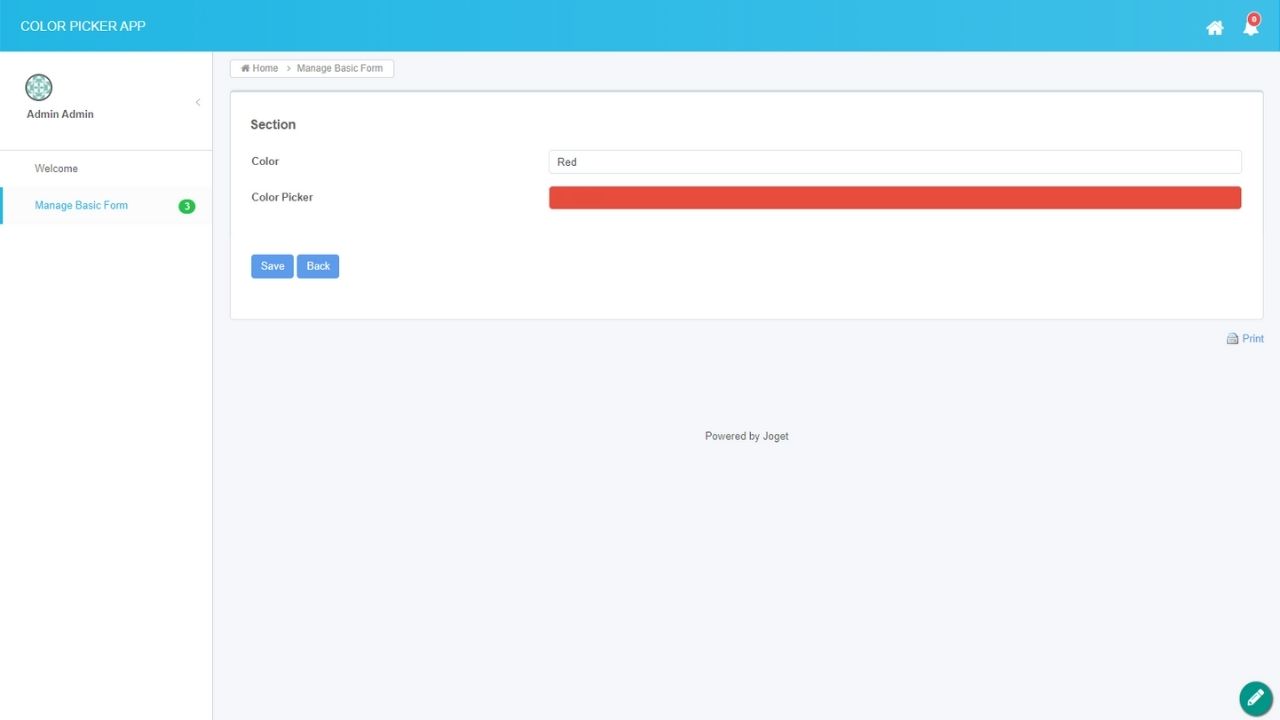The image size is (1280, 720).
Task: Open the Home icon in header
Action: (1215, 28)
